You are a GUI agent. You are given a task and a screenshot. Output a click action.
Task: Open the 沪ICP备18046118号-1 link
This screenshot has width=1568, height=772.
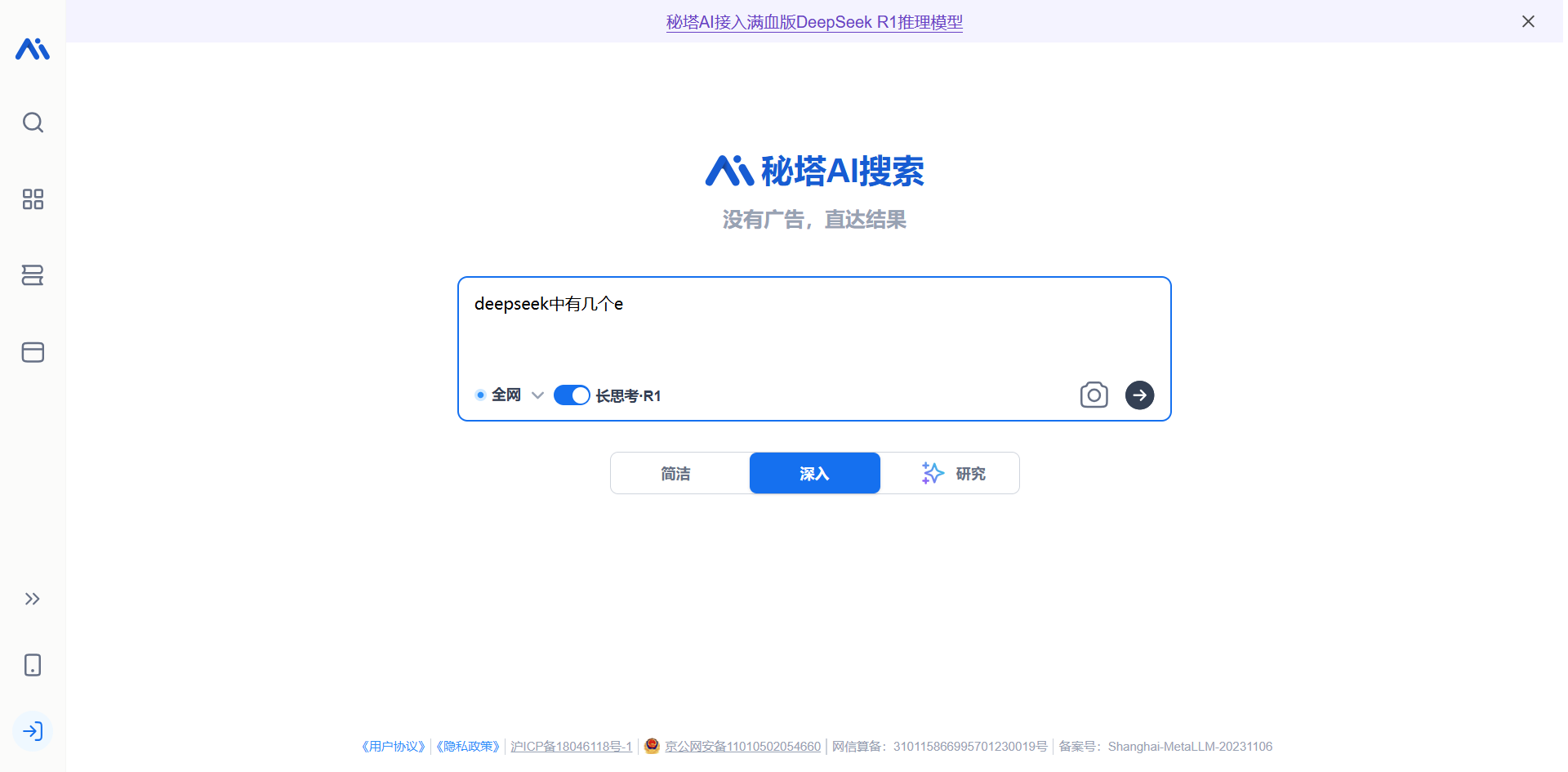point(571,747)
